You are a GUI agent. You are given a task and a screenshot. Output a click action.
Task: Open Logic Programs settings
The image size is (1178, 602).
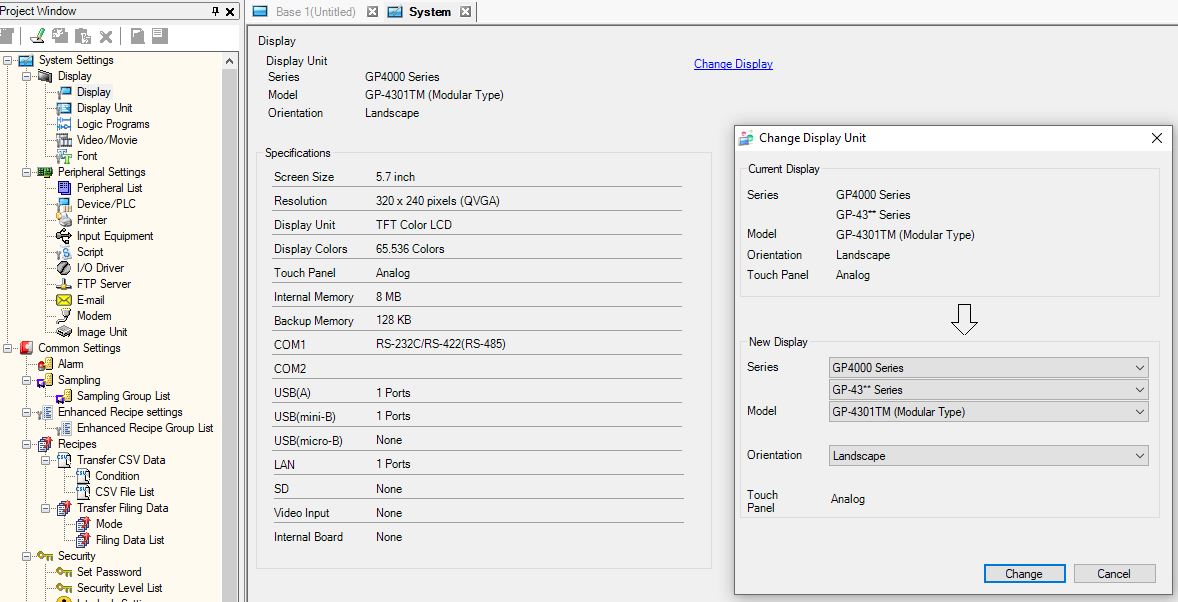click(x=113, y=124)
